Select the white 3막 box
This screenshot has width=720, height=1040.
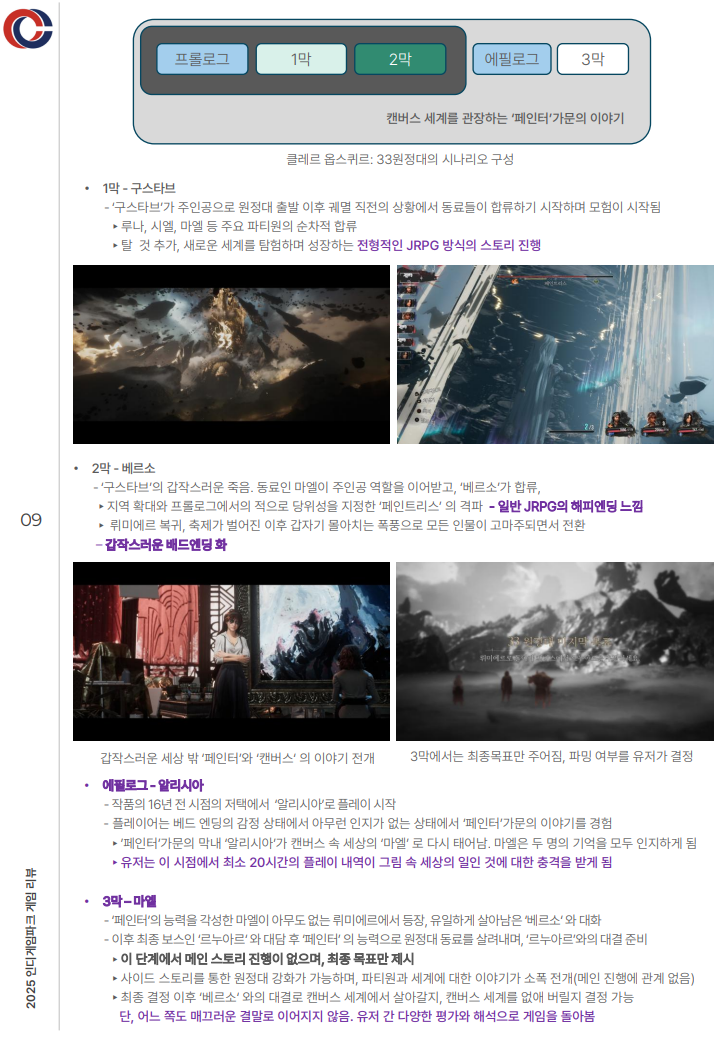tap(593, 59)
